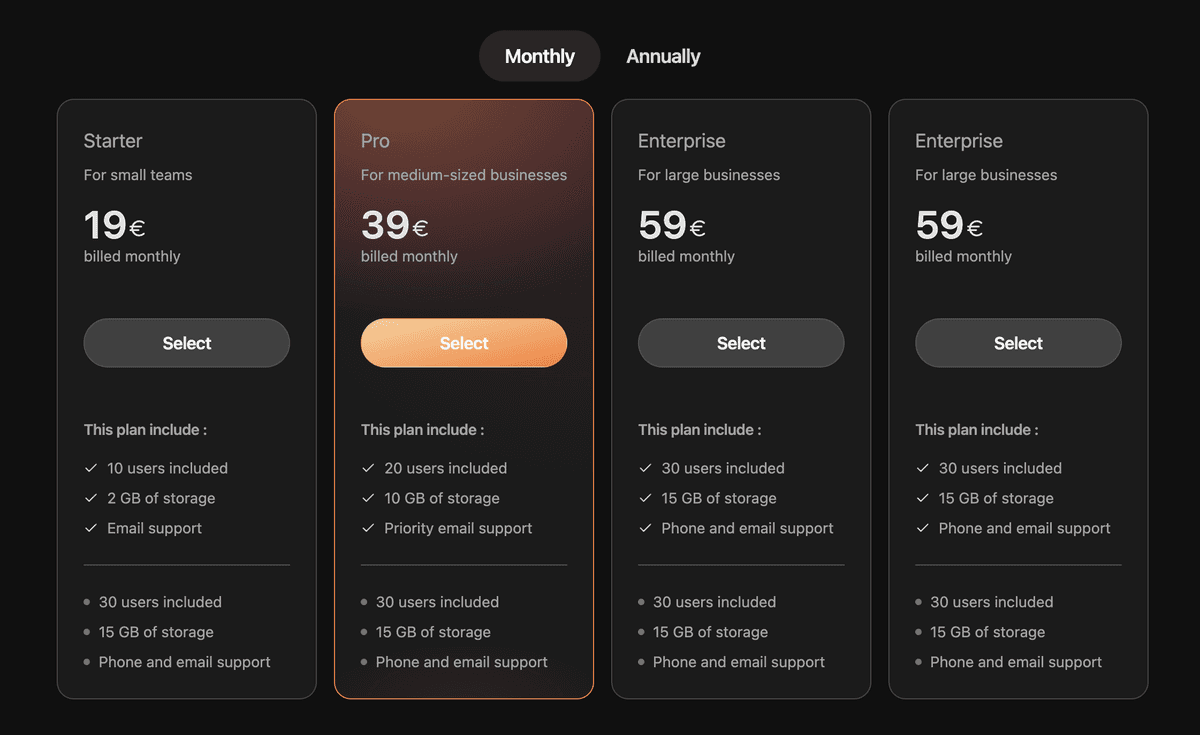The width and height of the screenshot is (1200, 735).
Task: Click checkmark beside "Priority email support"
Action: 368,528
